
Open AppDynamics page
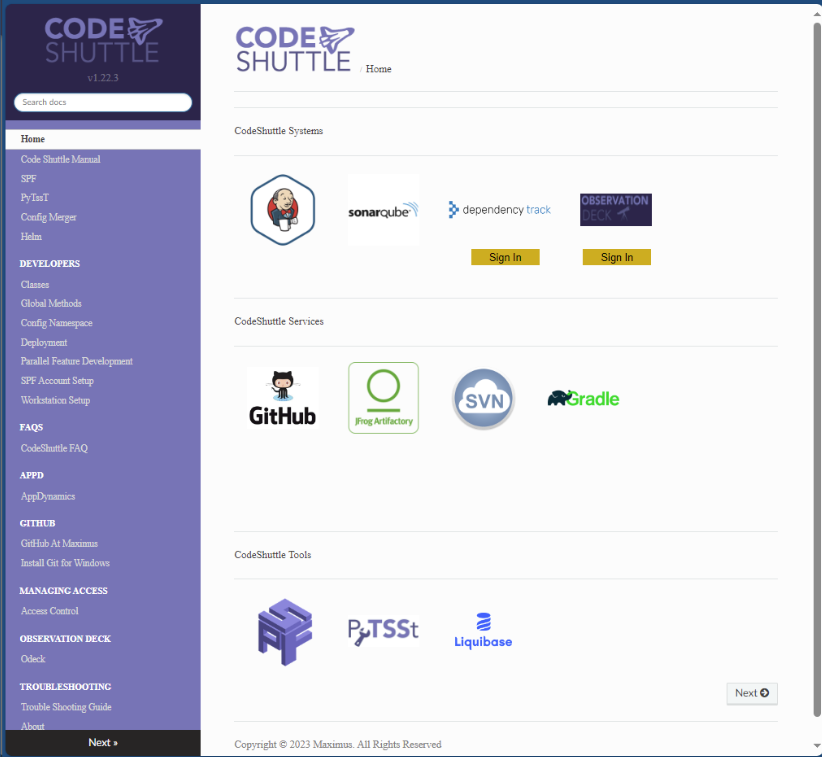[x=48, y=496]
